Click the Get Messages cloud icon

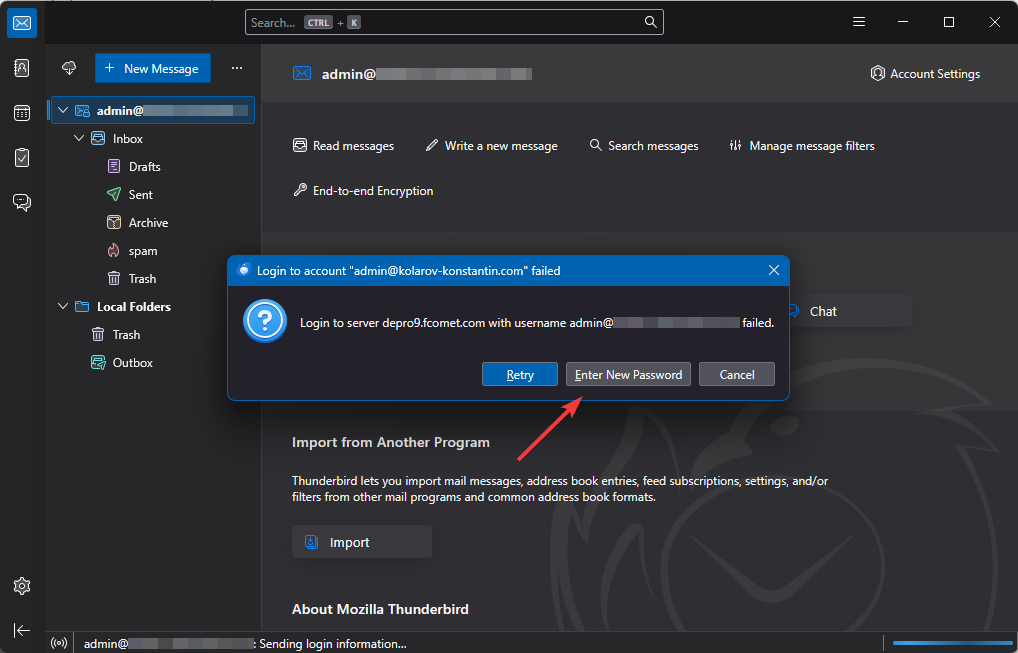point(69,68)
